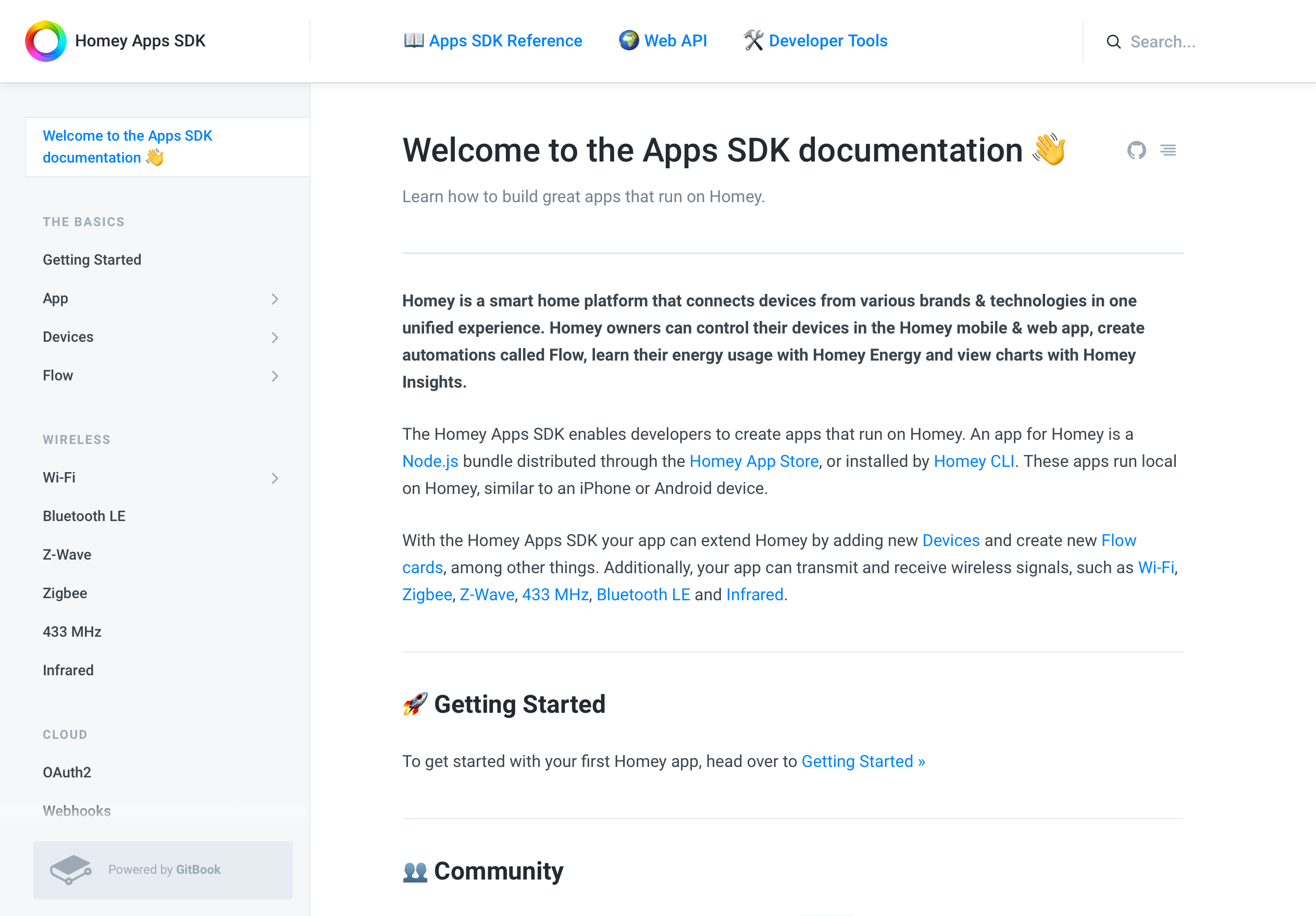Click the search magnifier icon
Viewport: 1316px width, 916px height.
(x=1113, y=42)
